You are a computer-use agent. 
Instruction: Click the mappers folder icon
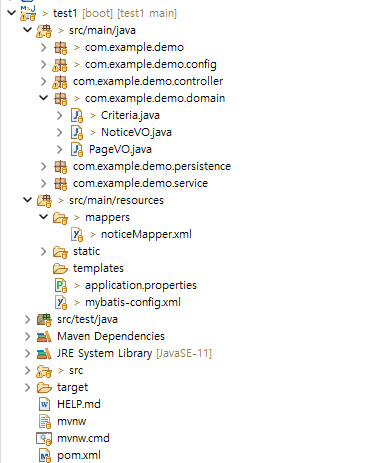(x=60, y=218)
